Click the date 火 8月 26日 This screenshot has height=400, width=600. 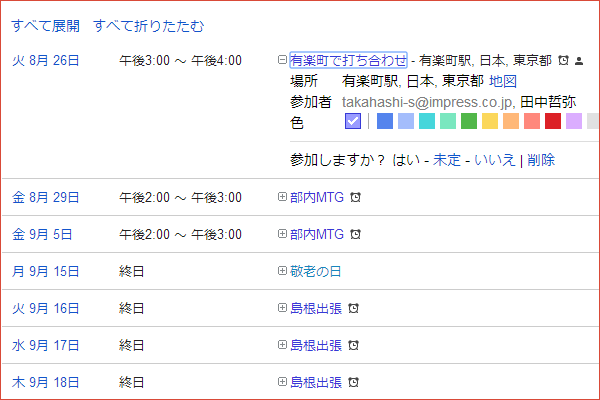(46, 60)
